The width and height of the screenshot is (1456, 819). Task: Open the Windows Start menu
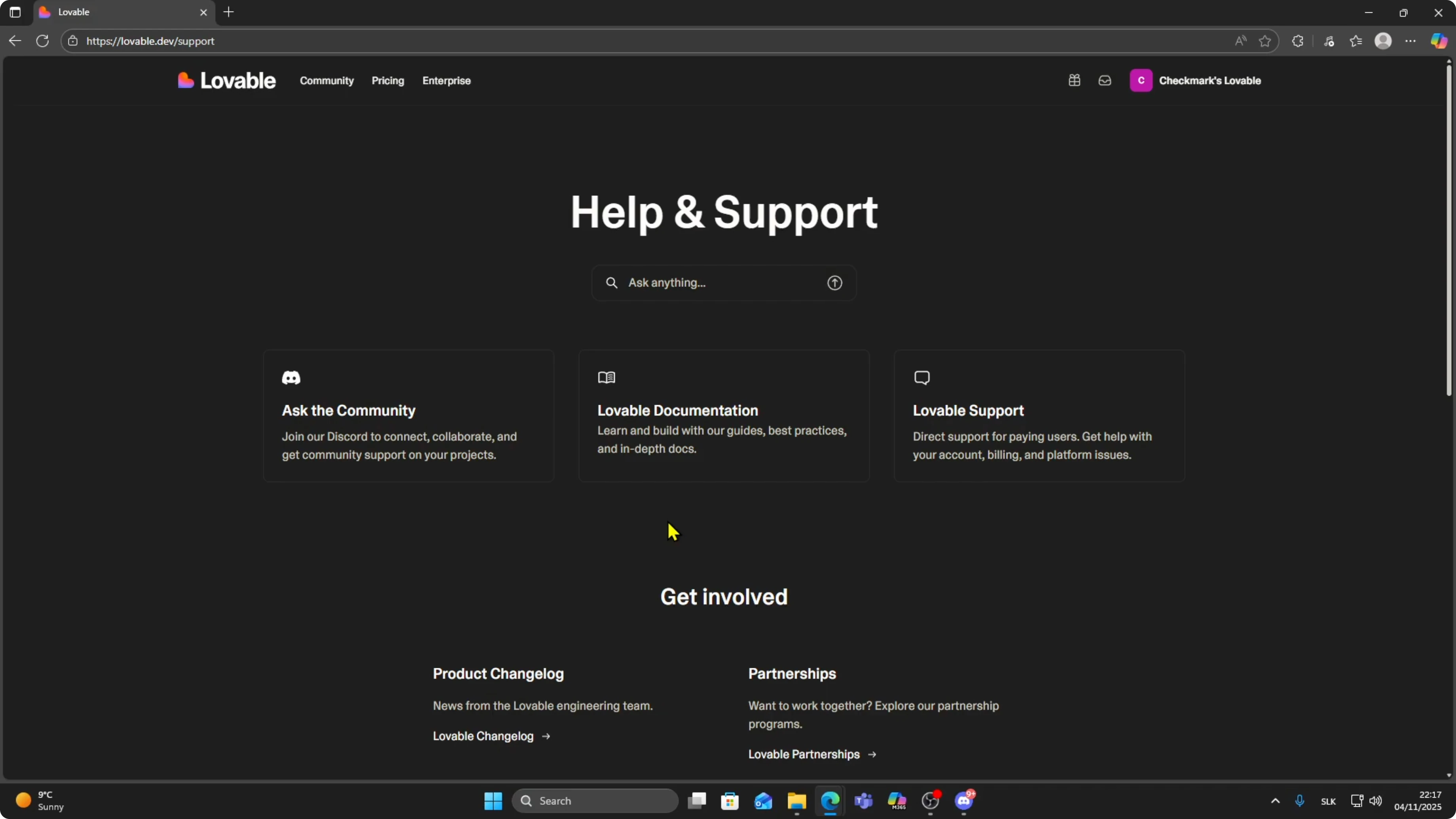pyautogui.click(x=493, y=801)
